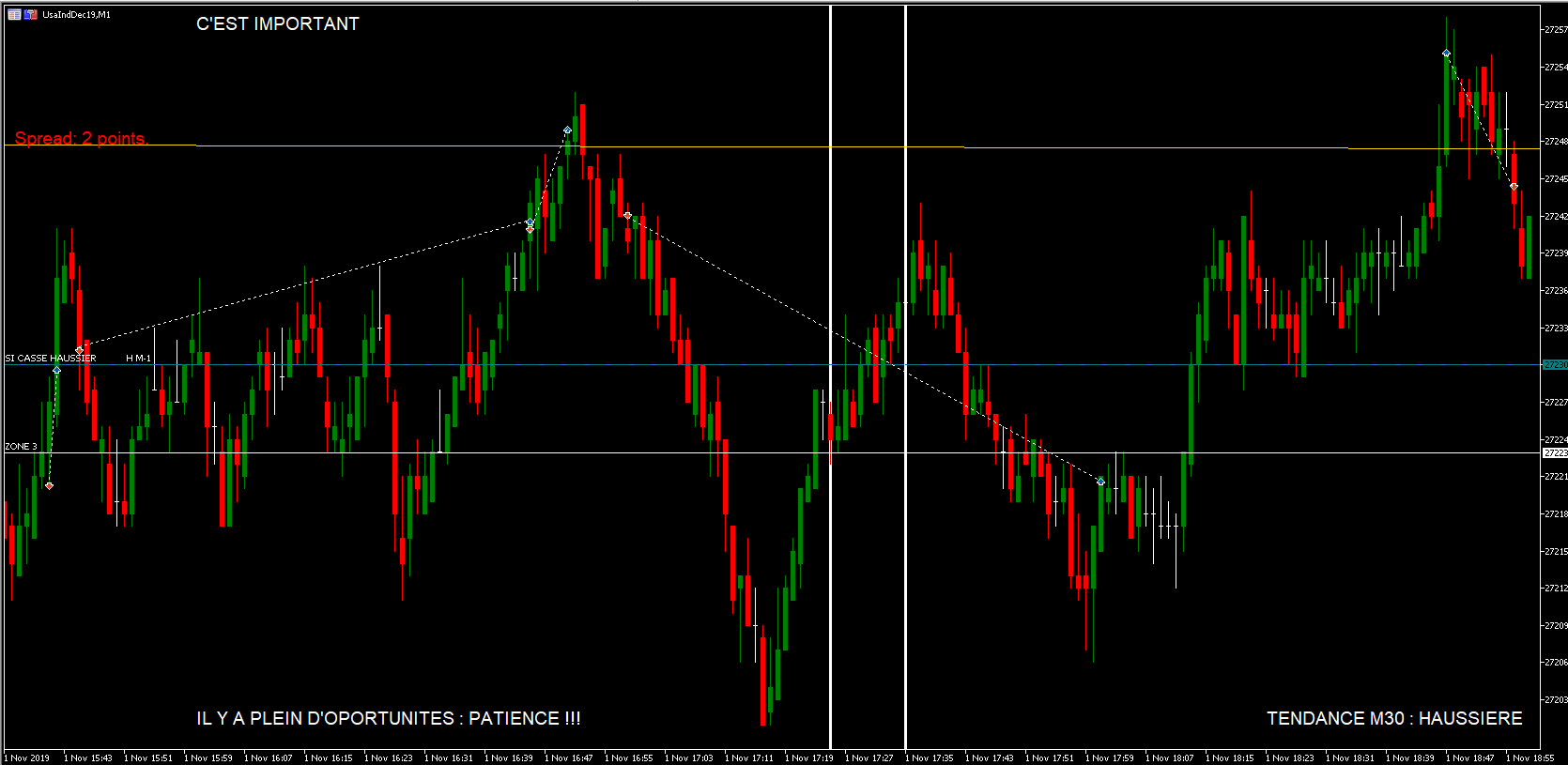This screenshot has width=1568, height=765.
Task: Click the 27203 price on the scale
Action: click(1556, 700)
